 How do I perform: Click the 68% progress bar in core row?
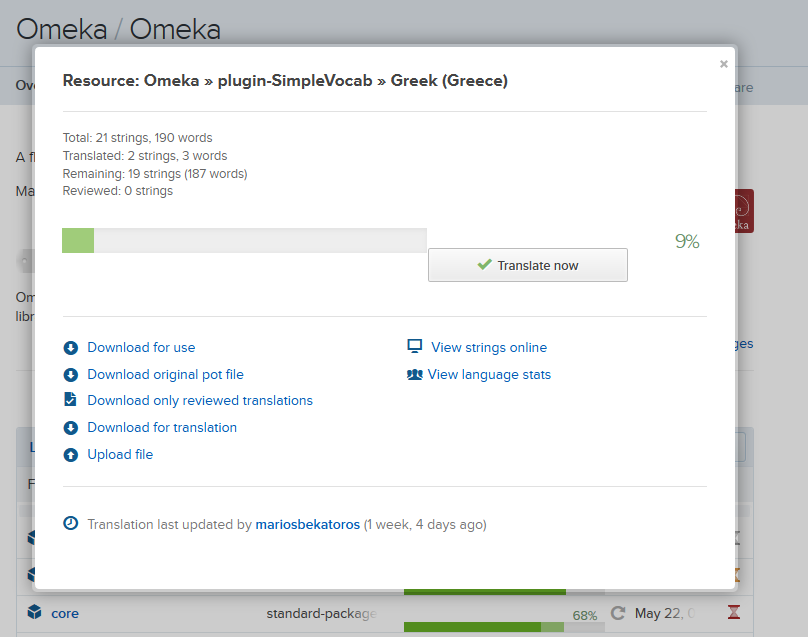(504, 627)
